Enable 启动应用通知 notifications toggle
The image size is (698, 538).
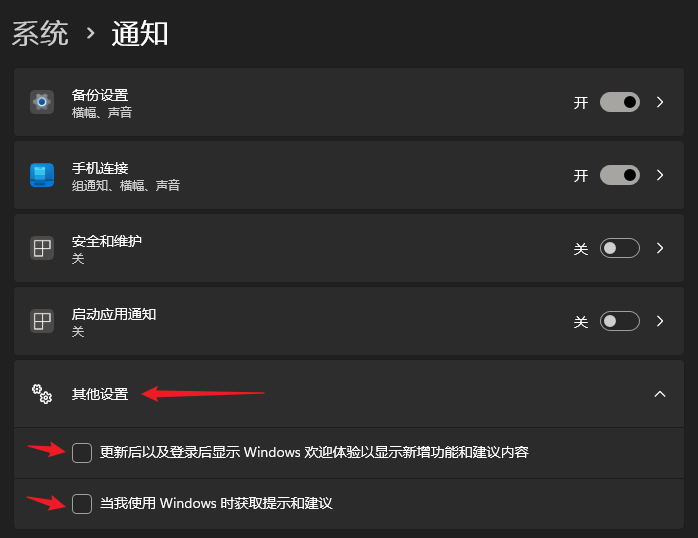click(x=620, y=321)
